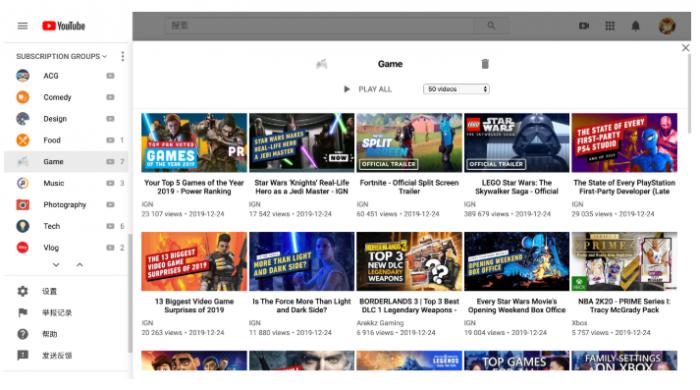Toggle the video icon beside Comedy
This screenshot has height=390, width=700.
pos(110,97)
